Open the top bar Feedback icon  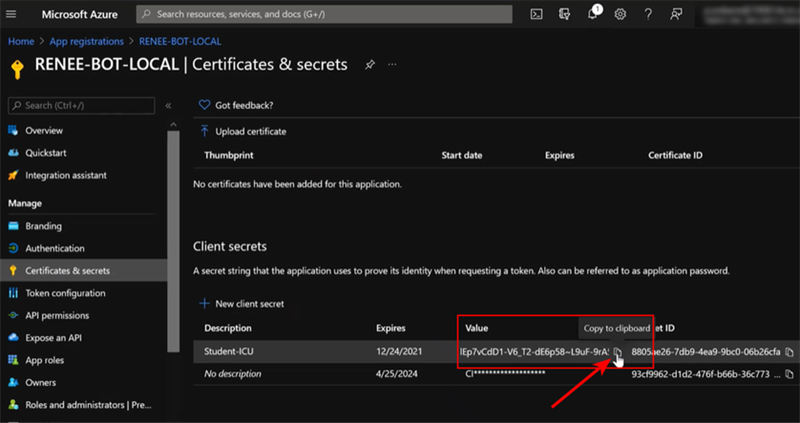676,14
